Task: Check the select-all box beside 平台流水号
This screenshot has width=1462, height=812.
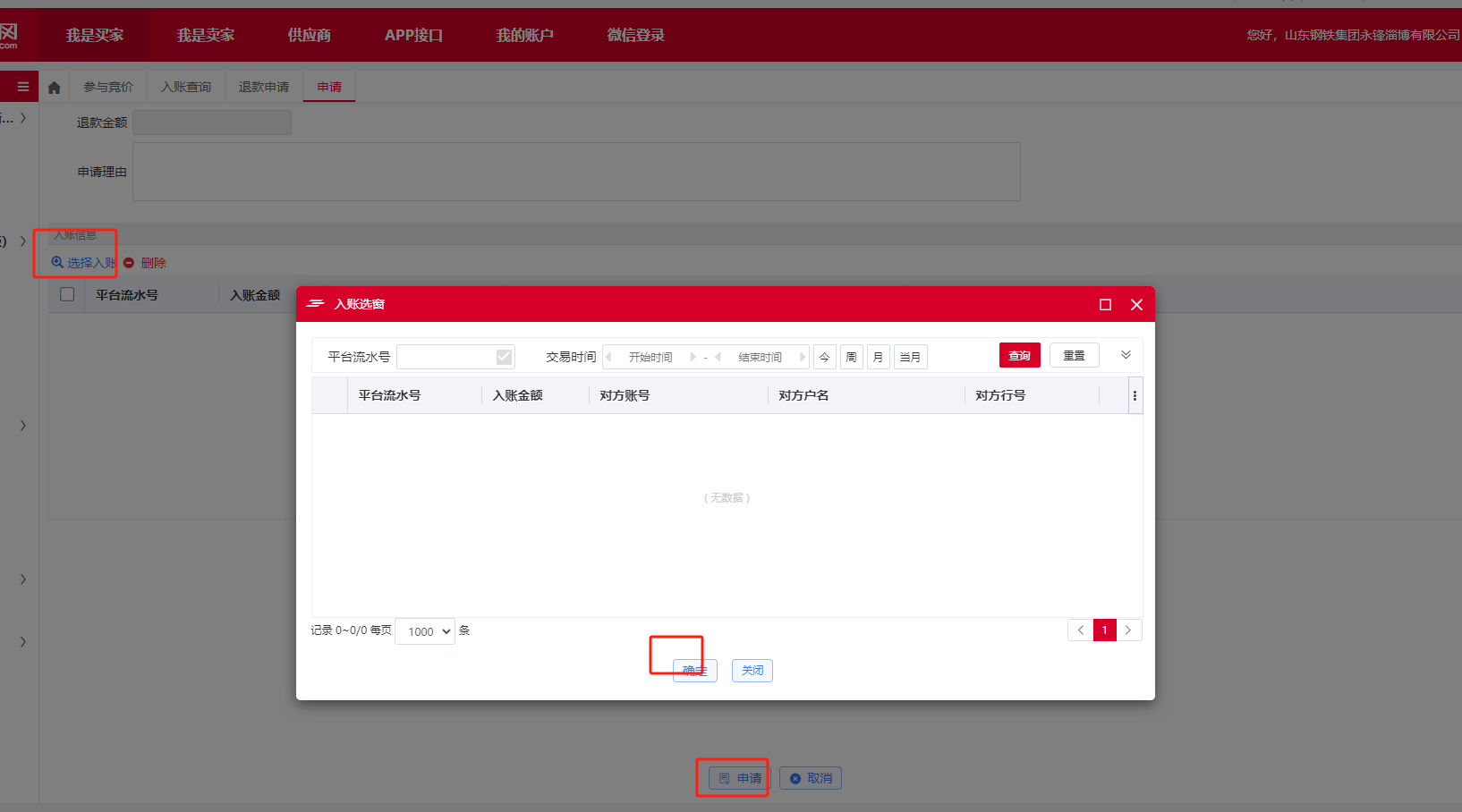Action: [67, 294]
